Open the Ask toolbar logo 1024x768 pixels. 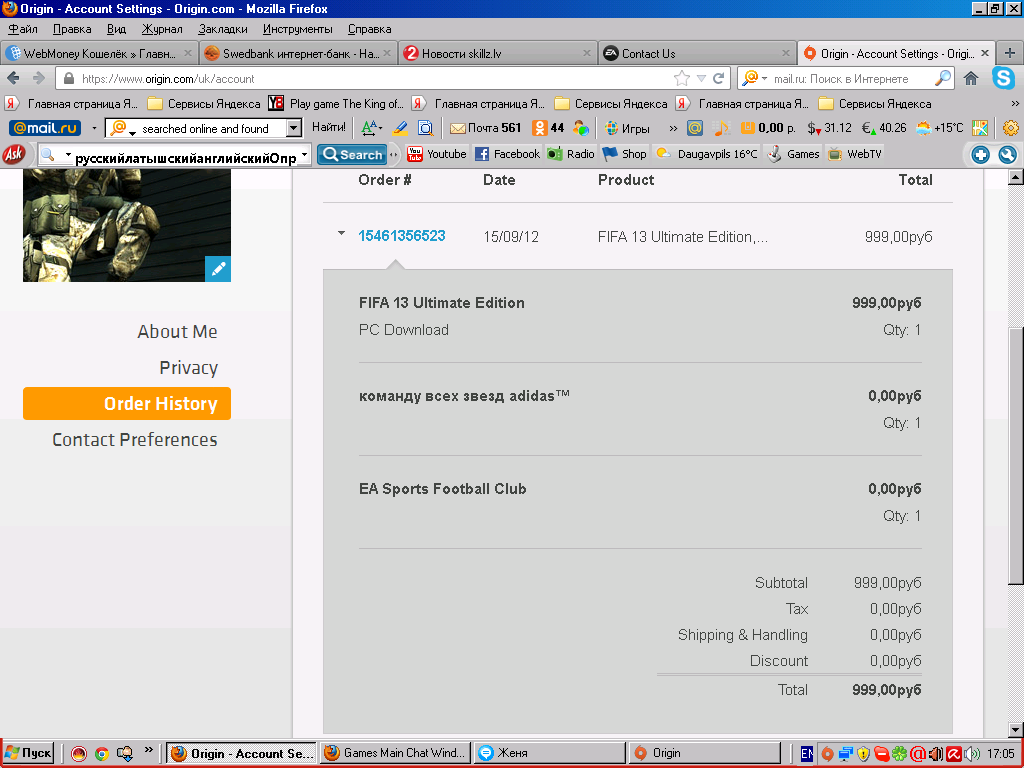coord(14,154)
